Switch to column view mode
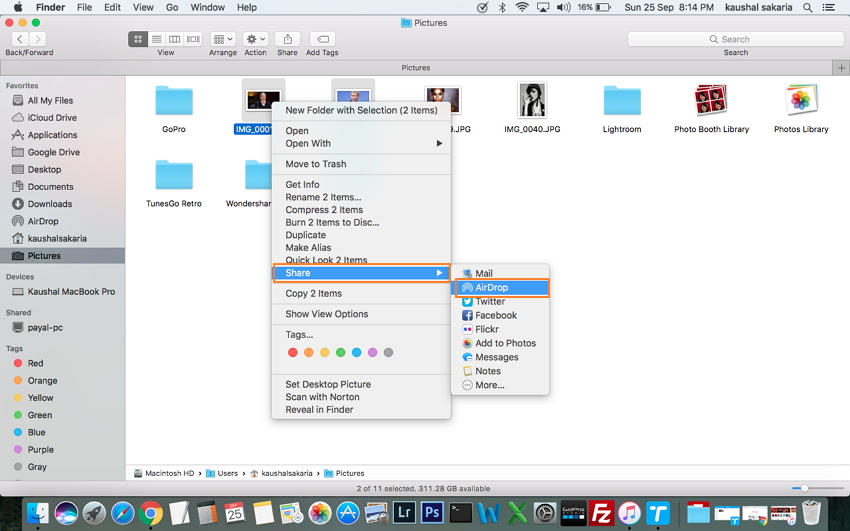850x531 pixels. pyautogui.click(x=175, y=39)
